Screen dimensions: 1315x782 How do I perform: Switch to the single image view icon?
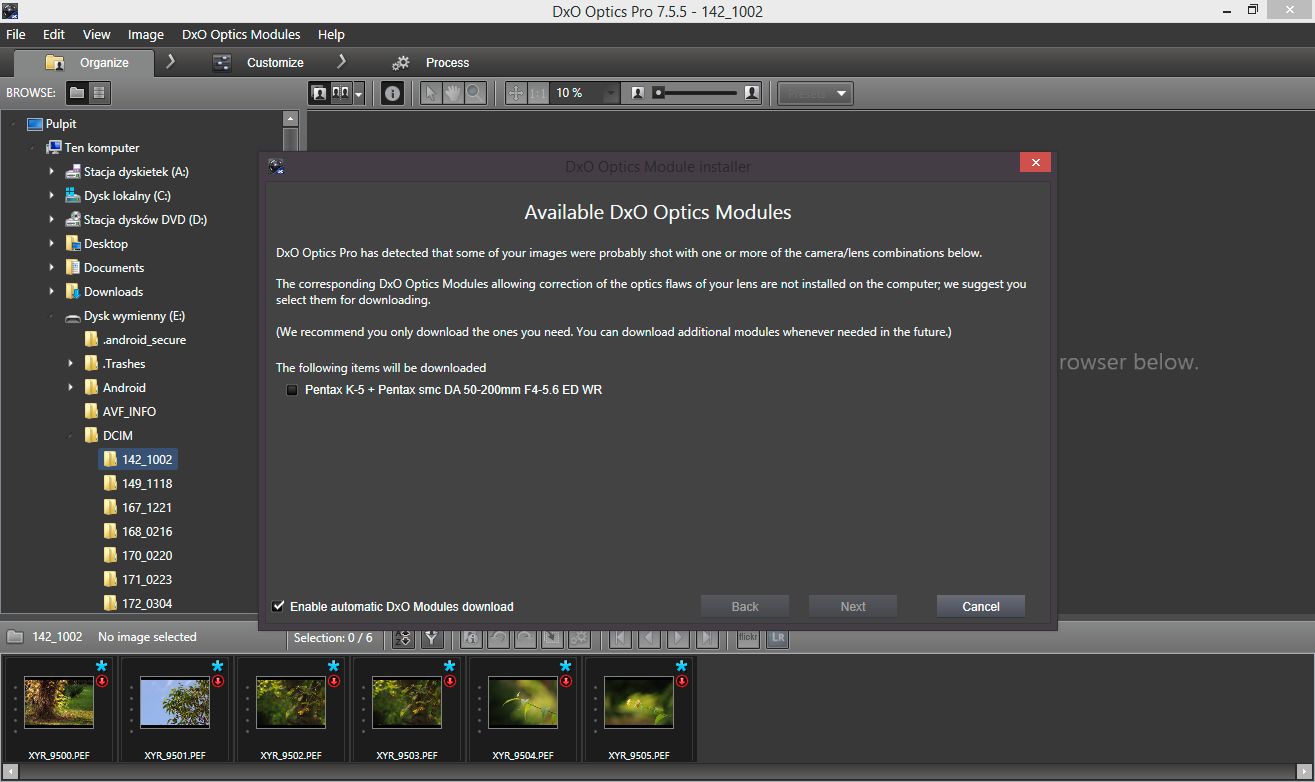320,93
